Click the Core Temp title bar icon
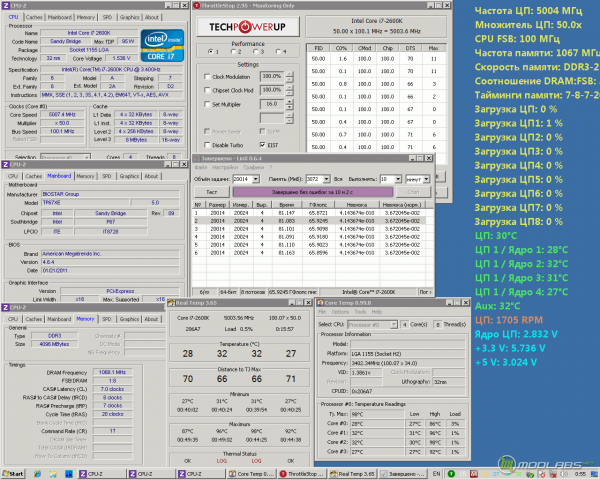 click(320, 303)
